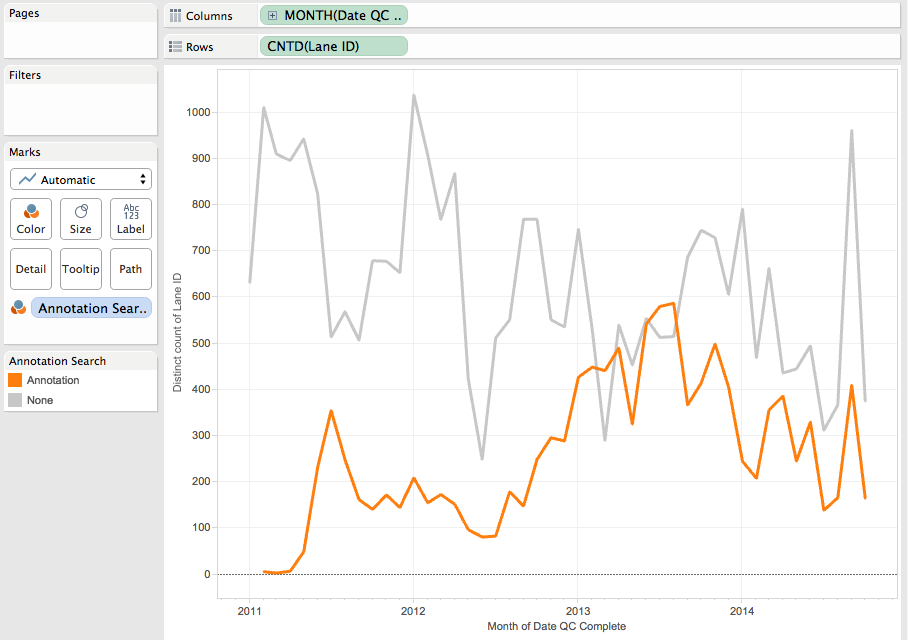Open the Color marks card
Image resolution: width=909 pixels, height=640 pixels.
(31, 219)
